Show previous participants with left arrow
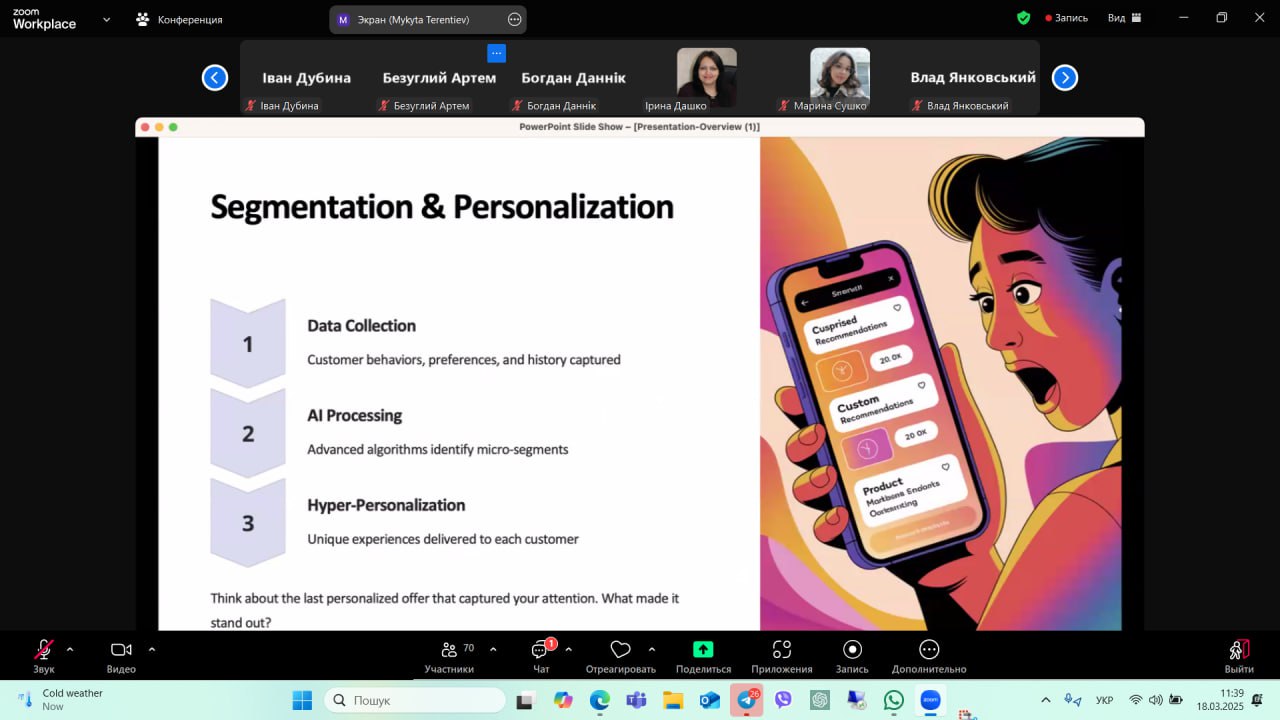Screen dimensions: 1280x720 click(x=215, y=78)
